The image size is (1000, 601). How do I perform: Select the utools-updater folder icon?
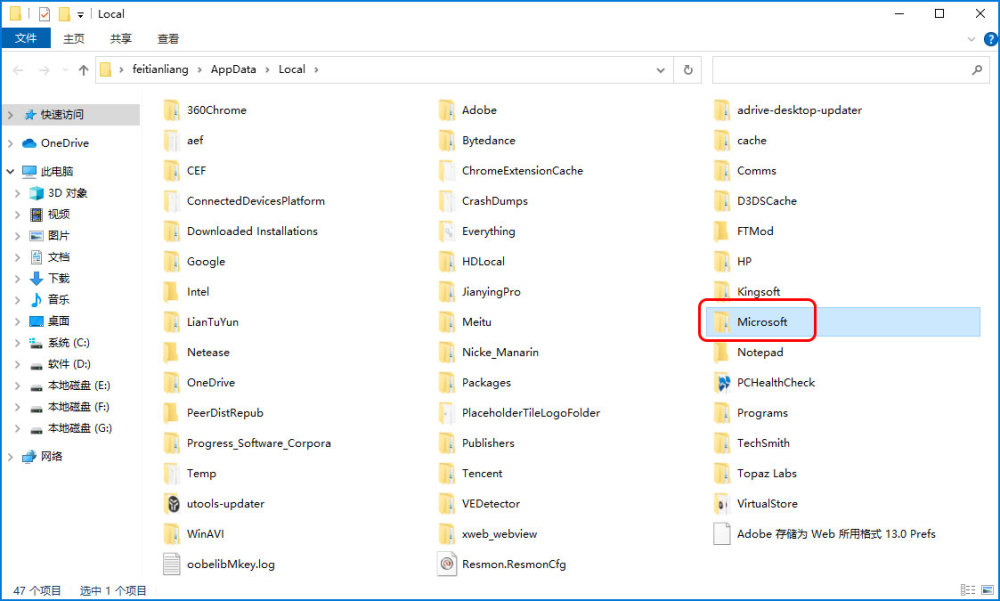point(171,503)
